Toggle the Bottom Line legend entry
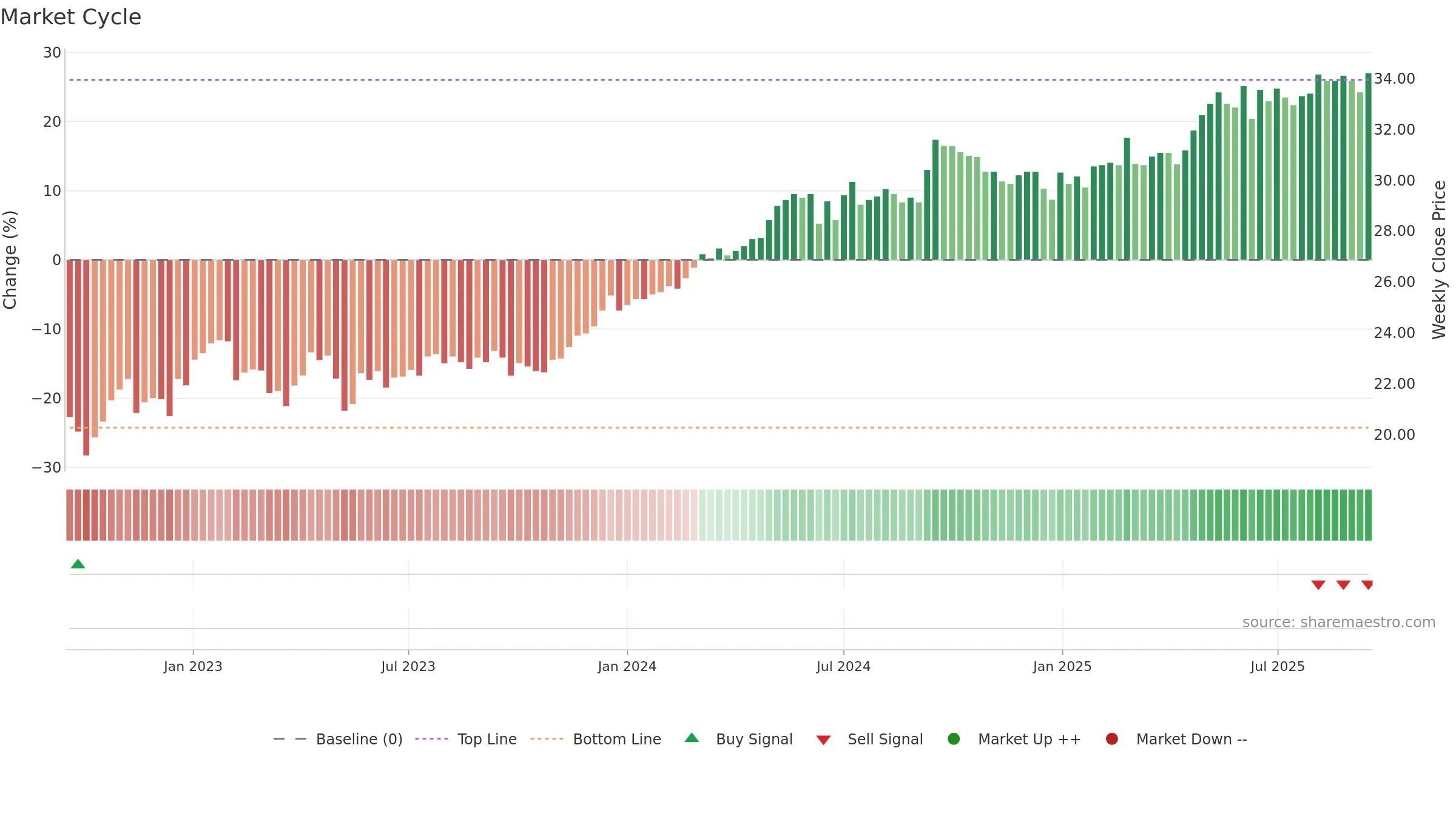1456x819 pixels. (596, 739)
